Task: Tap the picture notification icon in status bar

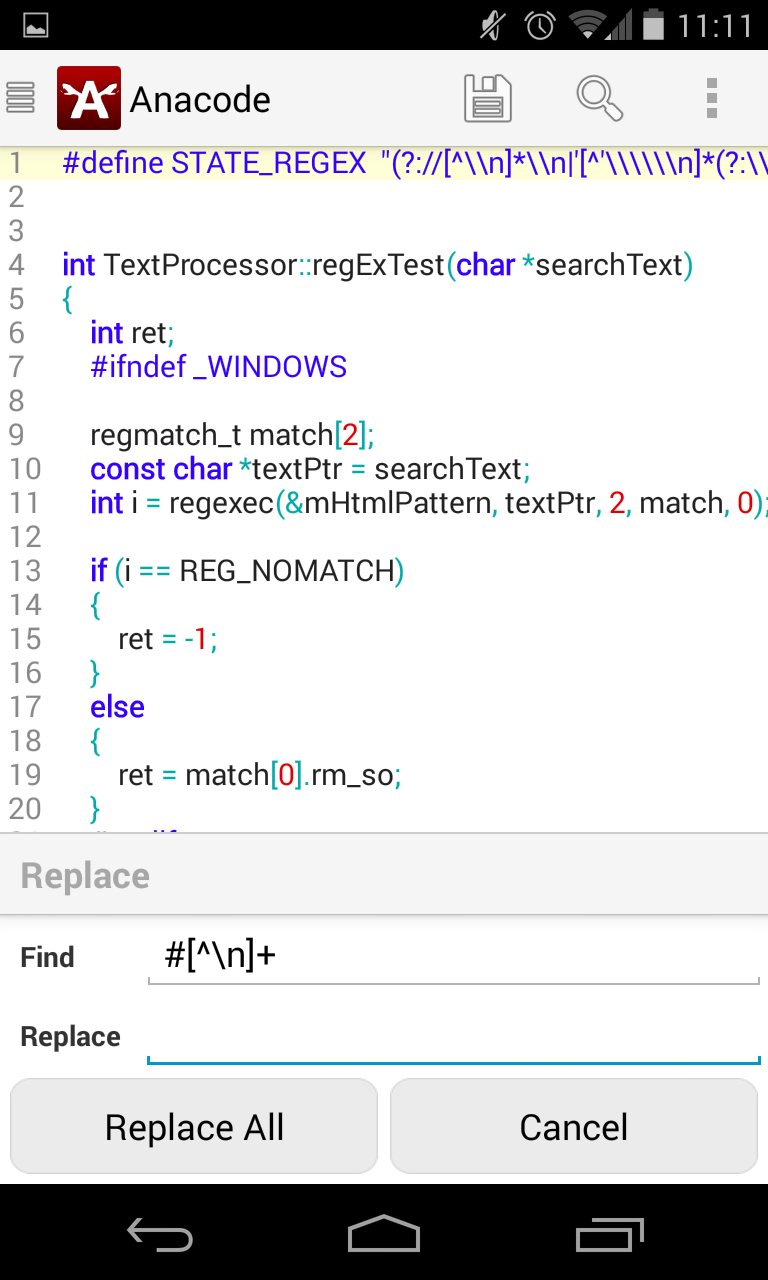Action: (36, 25)
